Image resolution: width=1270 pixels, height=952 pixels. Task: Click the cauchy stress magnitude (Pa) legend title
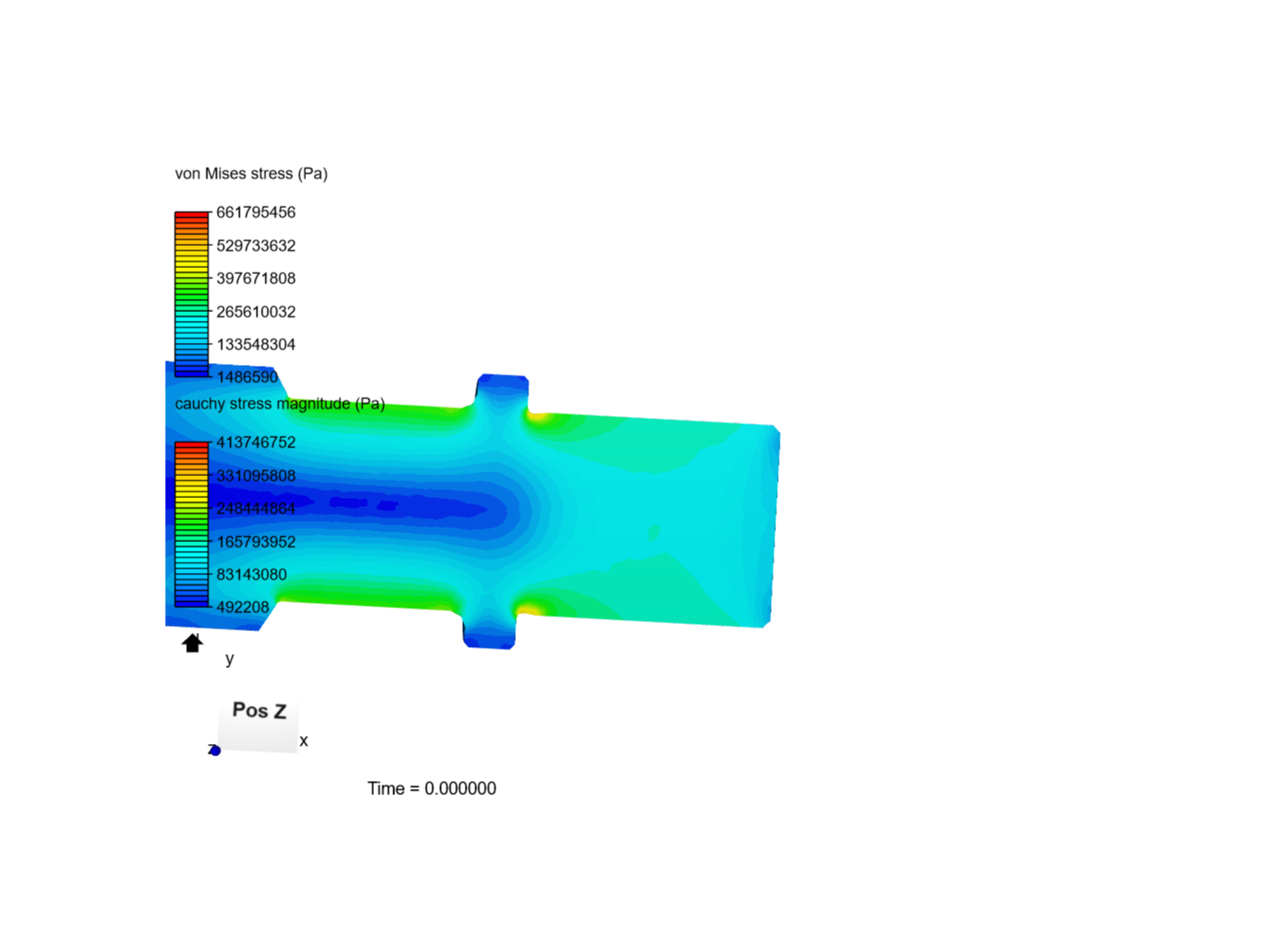[280, 404]
